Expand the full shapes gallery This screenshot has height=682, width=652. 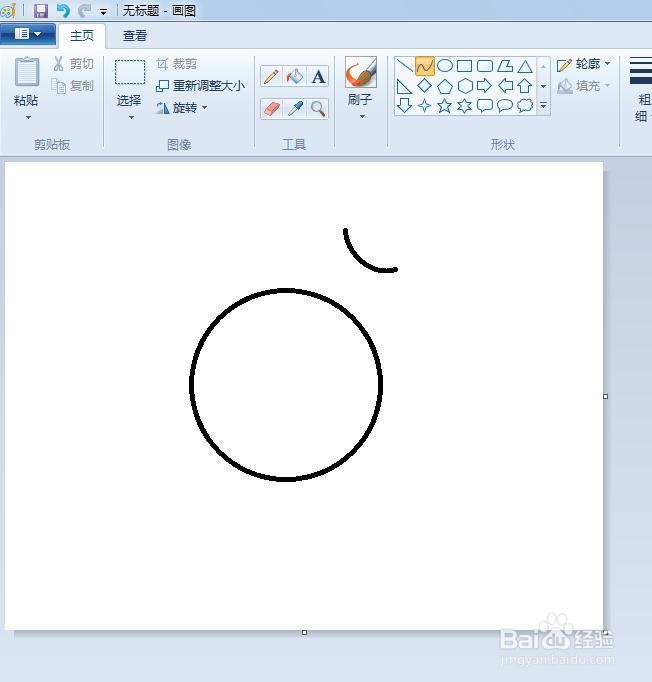click(x=543, y=105)
